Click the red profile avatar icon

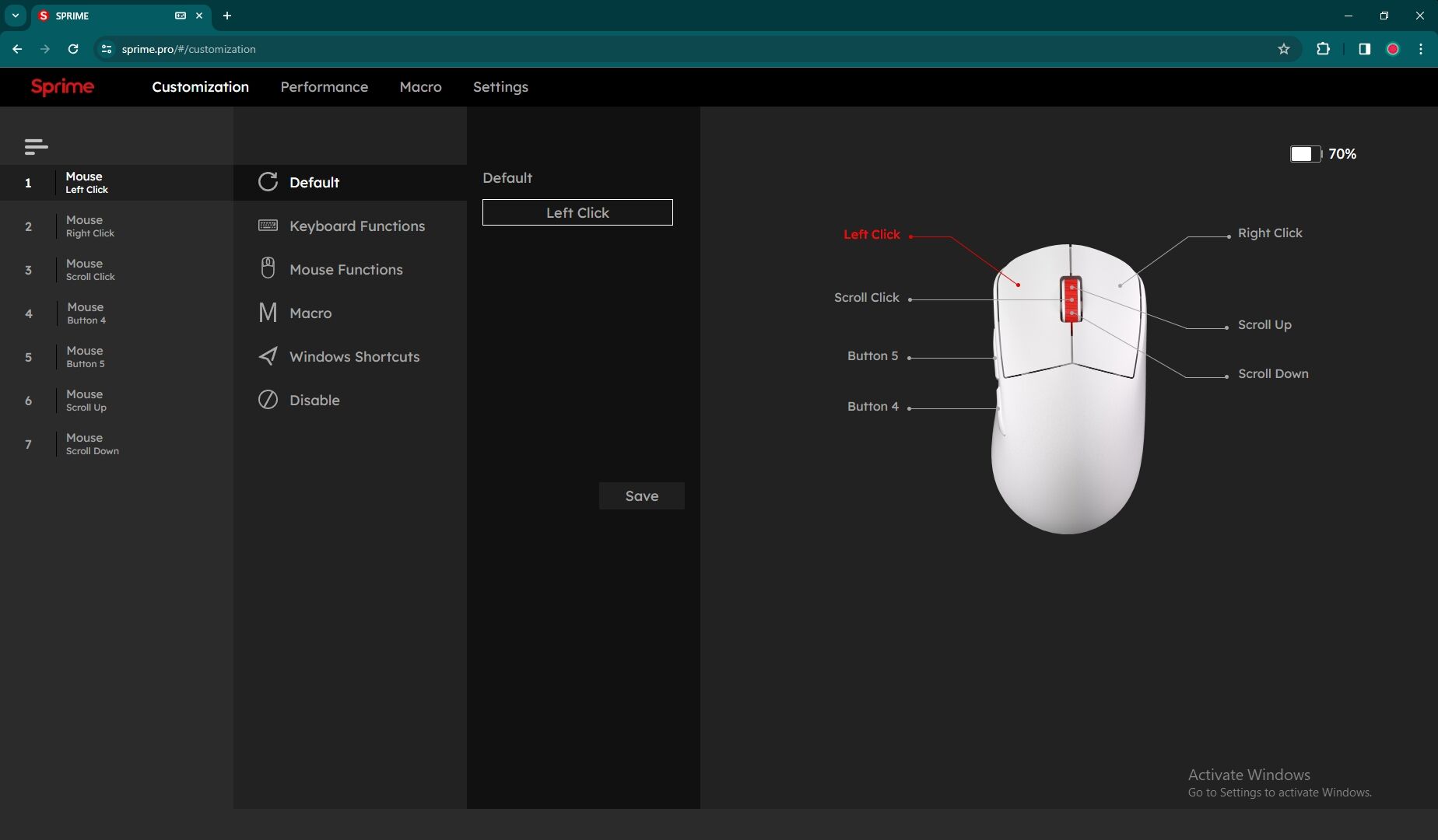(x=1393, y=49)
